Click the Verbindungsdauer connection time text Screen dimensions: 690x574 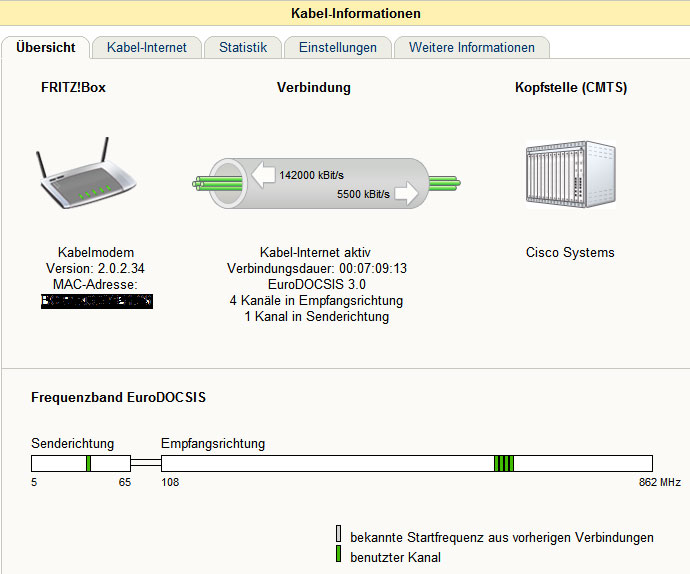coord(316,268)
